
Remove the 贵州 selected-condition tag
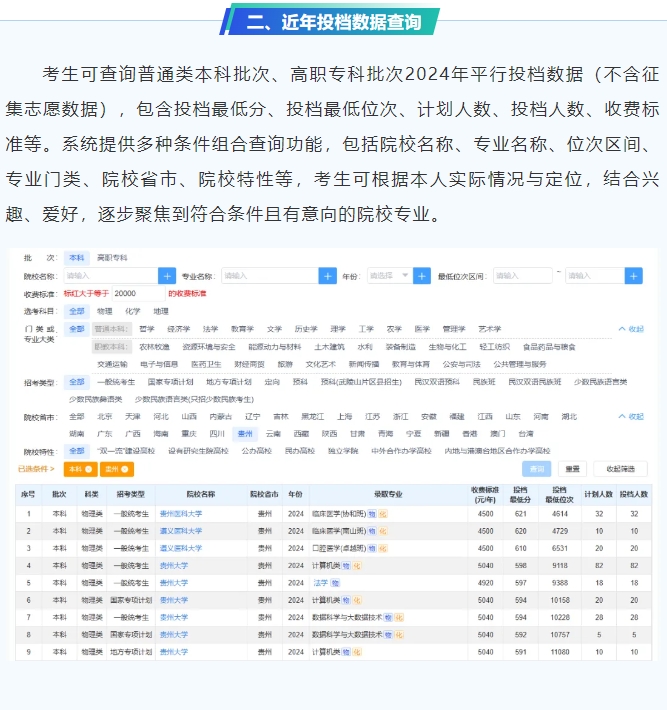pos(125,469)
